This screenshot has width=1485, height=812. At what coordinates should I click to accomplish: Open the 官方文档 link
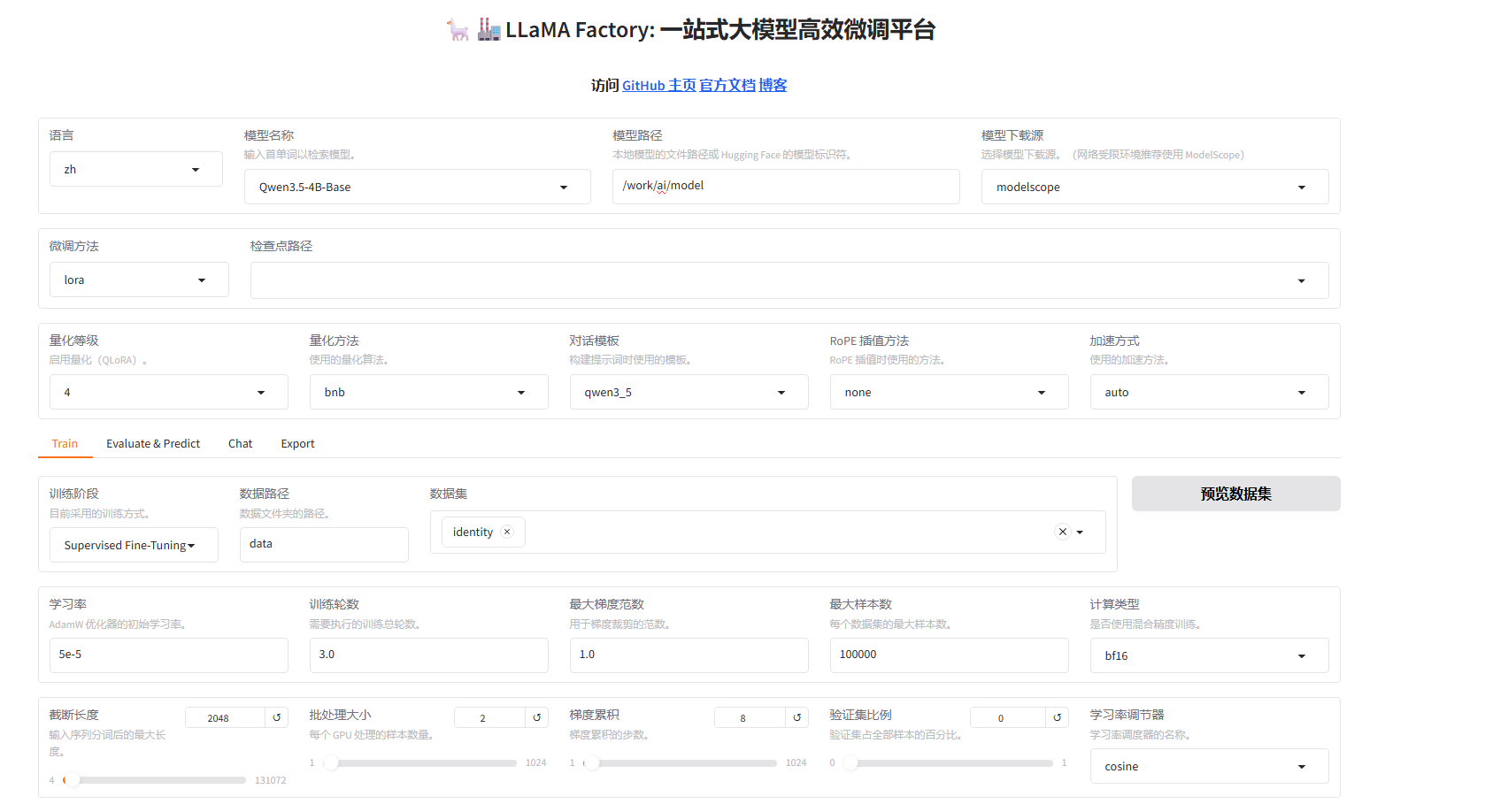click(727, 85)
